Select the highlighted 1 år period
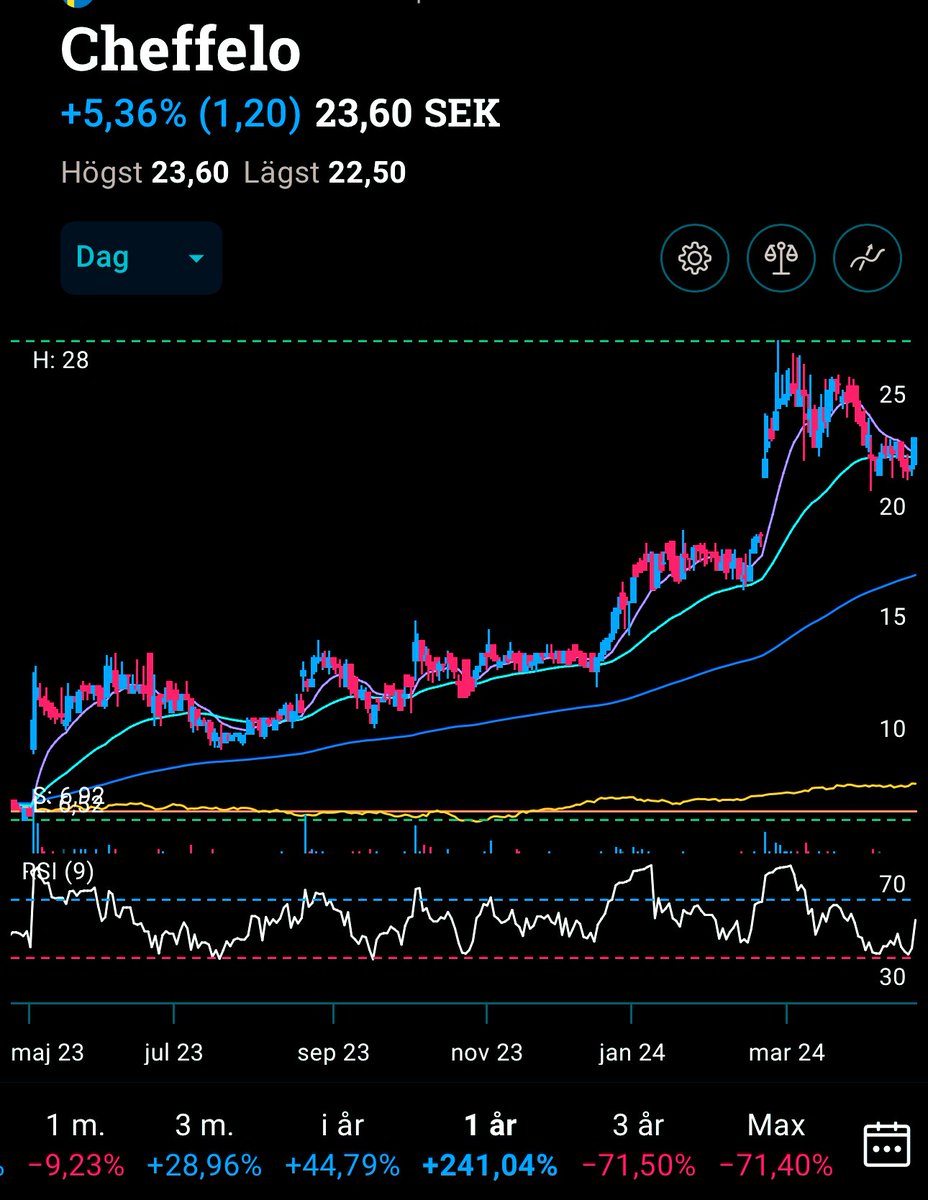The image size is (928, 1200). pos(489,1146)
